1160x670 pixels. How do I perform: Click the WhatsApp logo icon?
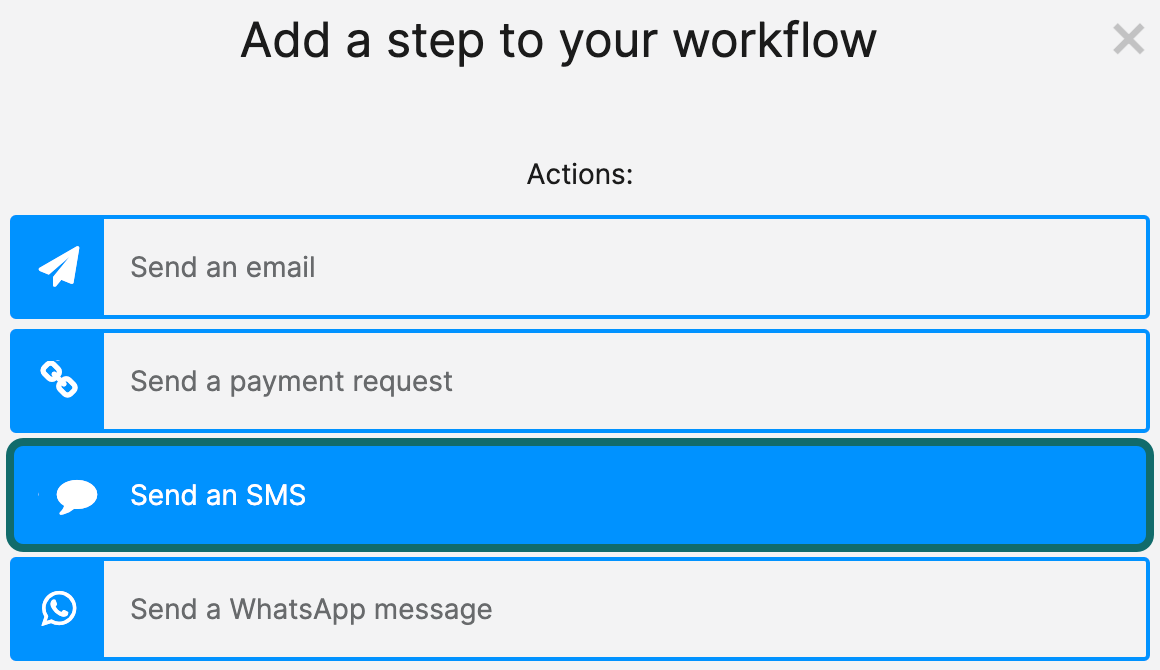59,608
